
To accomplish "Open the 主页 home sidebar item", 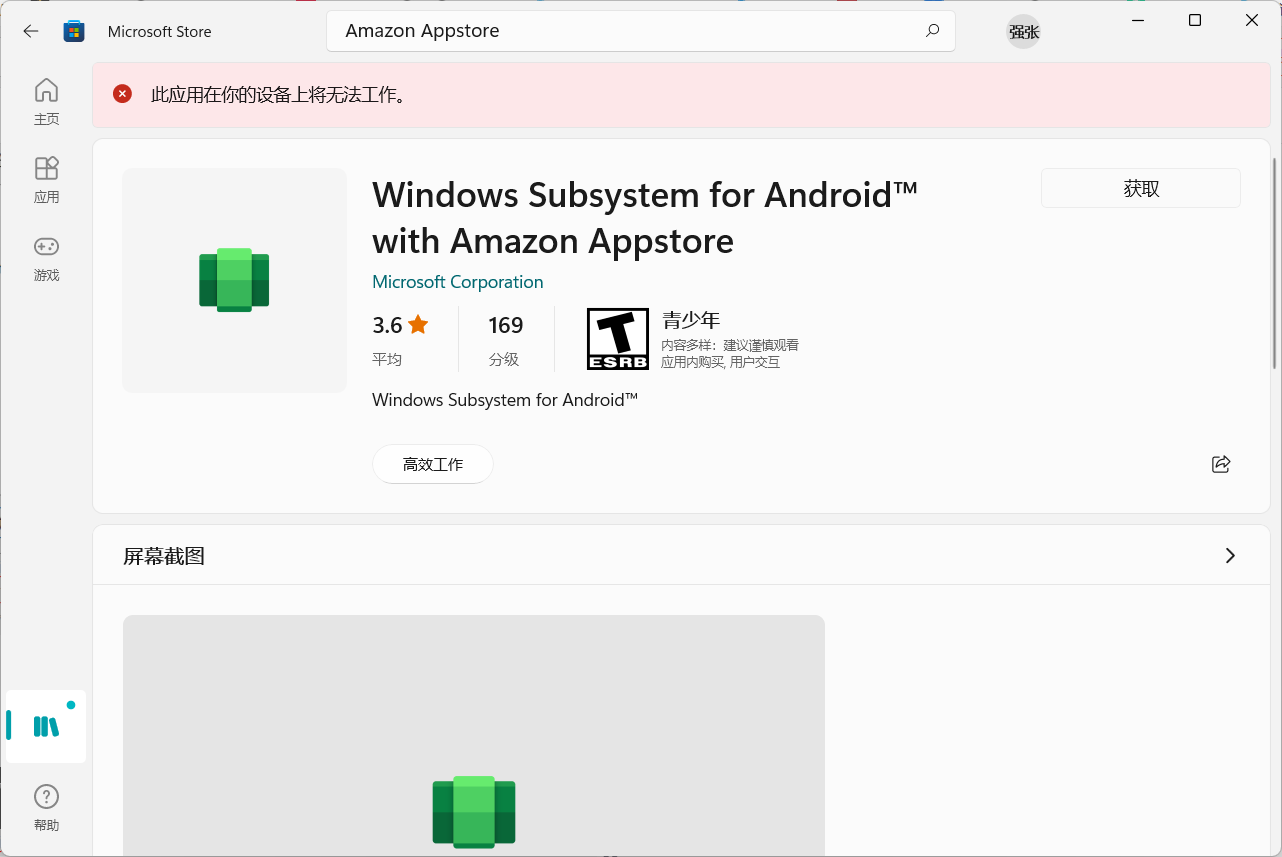I will click(x=46, y=103).
